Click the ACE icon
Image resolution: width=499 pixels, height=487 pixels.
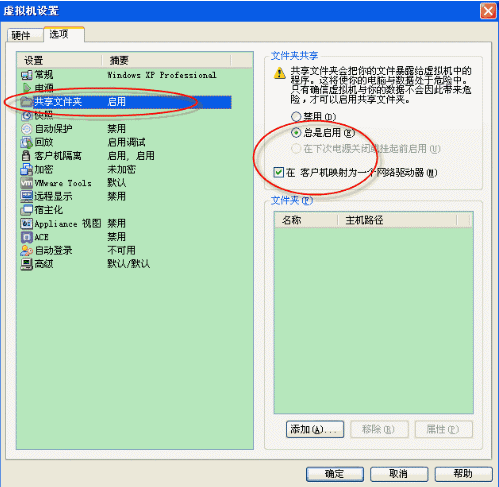click(26, 237)
